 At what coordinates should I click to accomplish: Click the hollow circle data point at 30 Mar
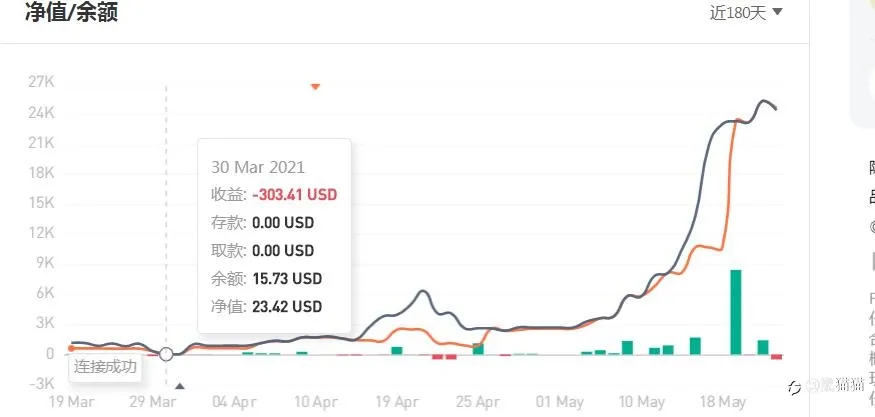166,354
